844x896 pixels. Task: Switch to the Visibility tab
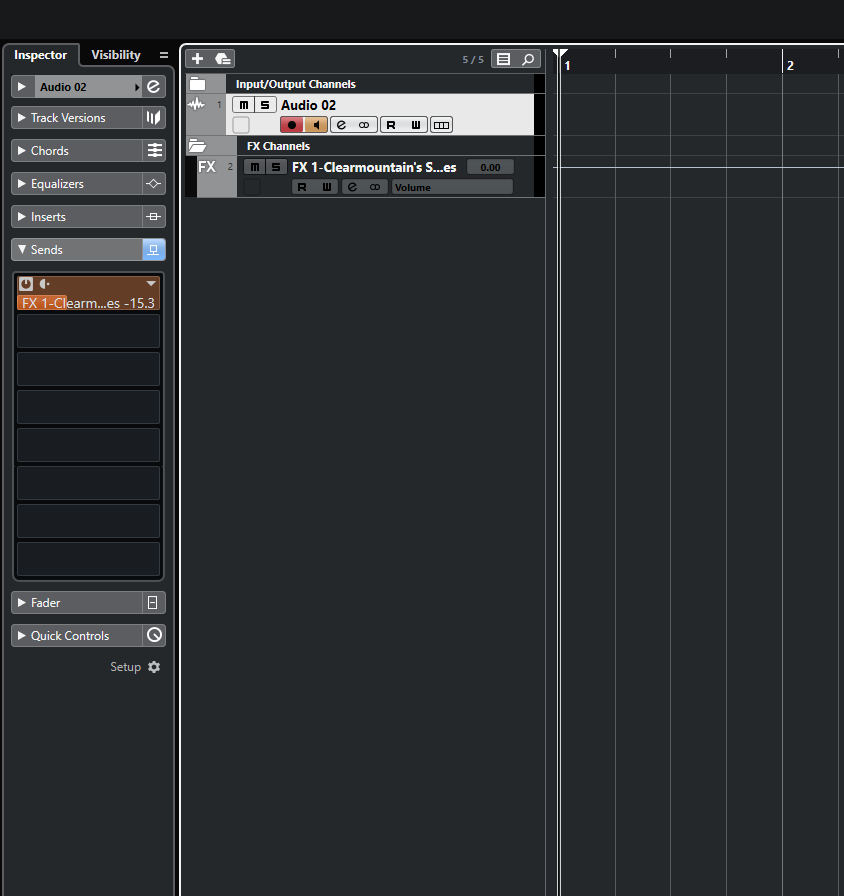point(116,55)
